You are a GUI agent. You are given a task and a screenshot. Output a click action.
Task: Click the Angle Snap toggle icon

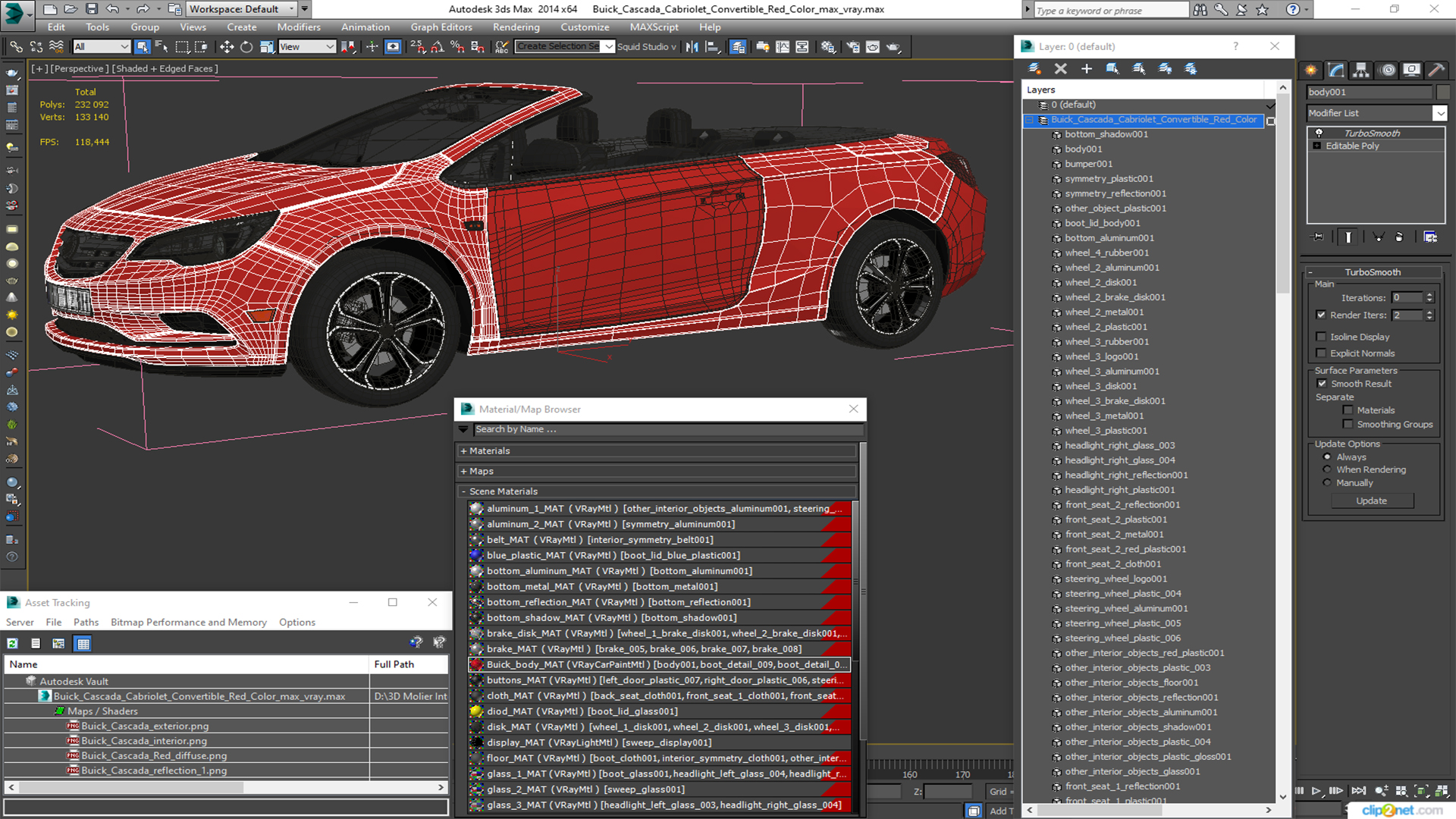click(x=438, y=47)
